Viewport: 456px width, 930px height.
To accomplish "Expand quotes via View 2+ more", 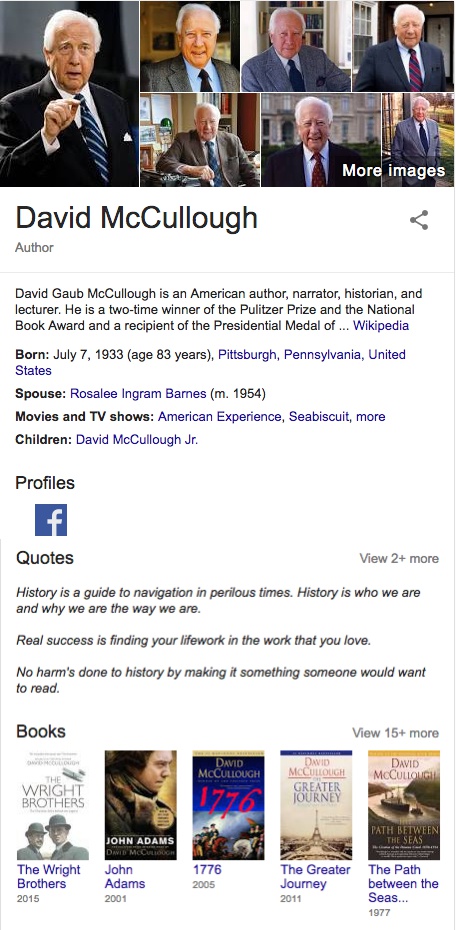I will coord(399,558).
